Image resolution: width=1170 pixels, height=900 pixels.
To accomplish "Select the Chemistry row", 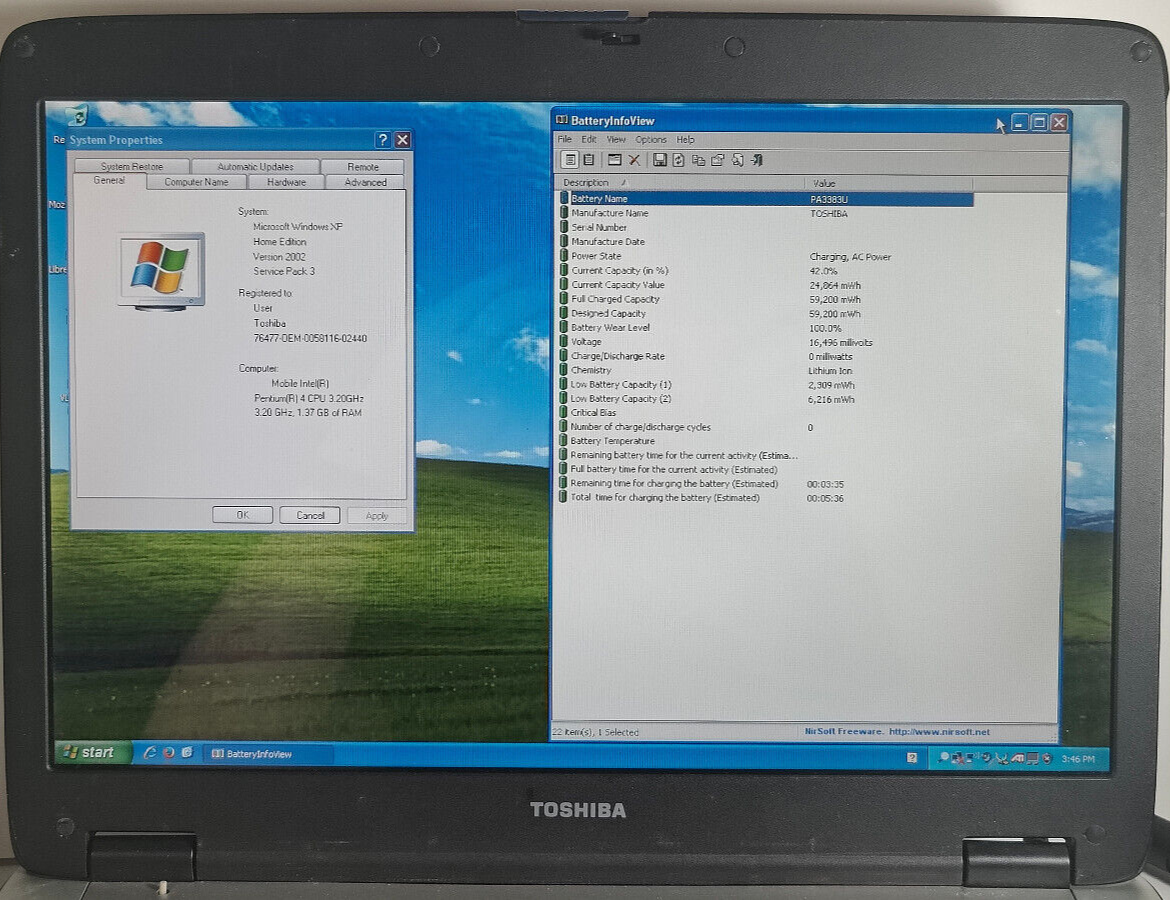I will point(765,370).
